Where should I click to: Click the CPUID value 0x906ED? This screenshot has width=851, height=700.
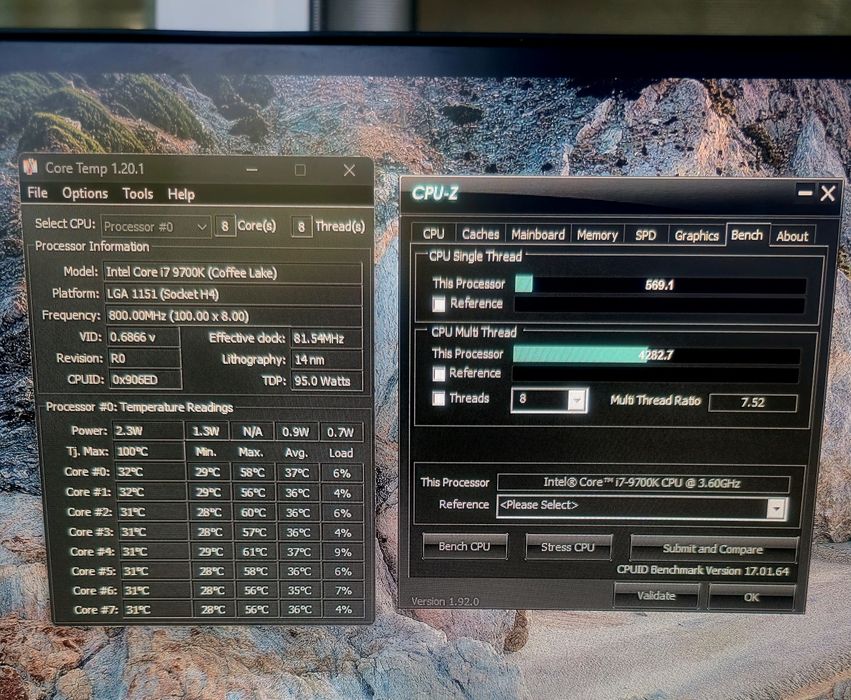click(x=145, y=379)
